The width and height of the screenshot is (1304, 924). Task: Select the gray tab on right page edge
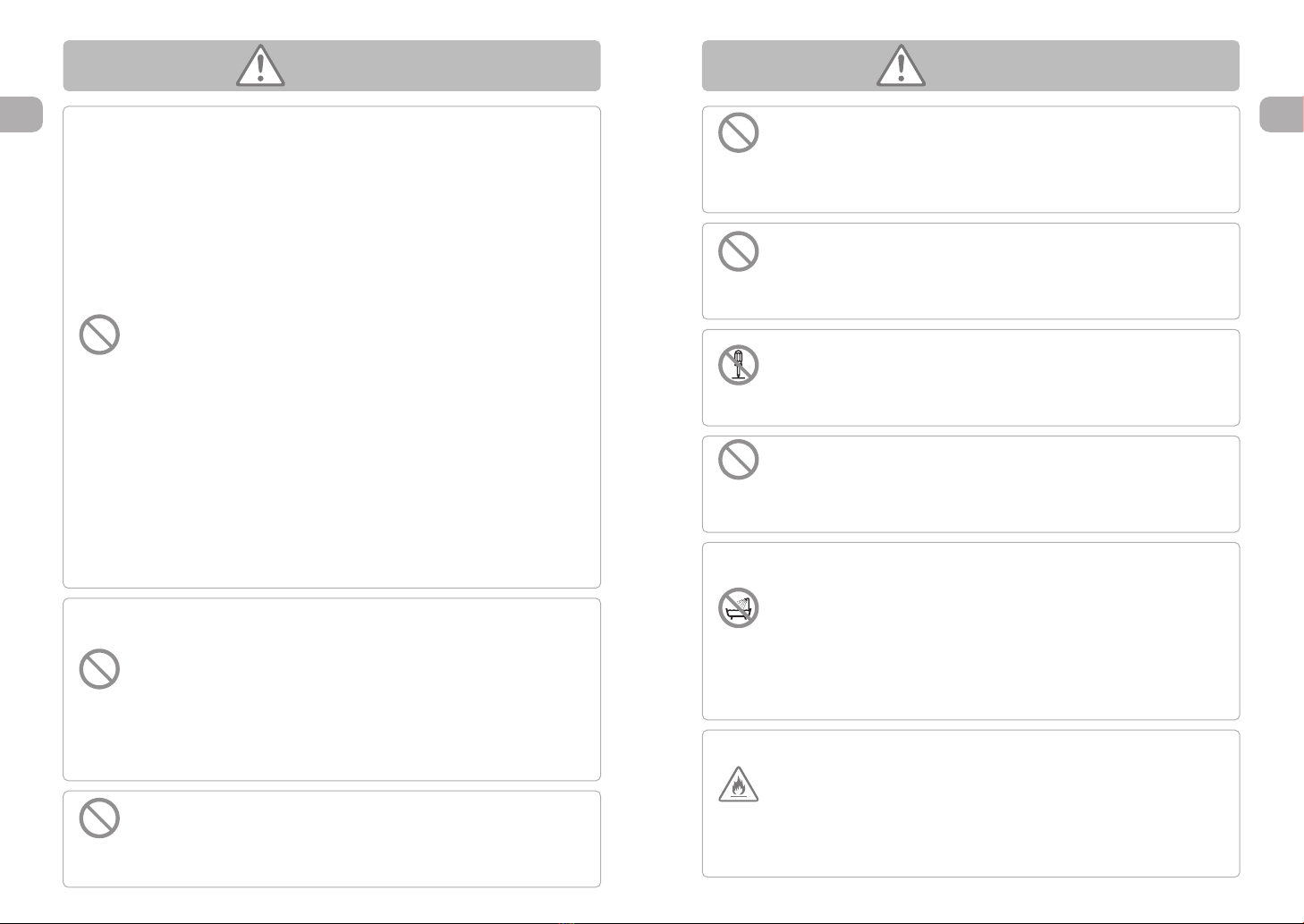[x=1282, y=114]
